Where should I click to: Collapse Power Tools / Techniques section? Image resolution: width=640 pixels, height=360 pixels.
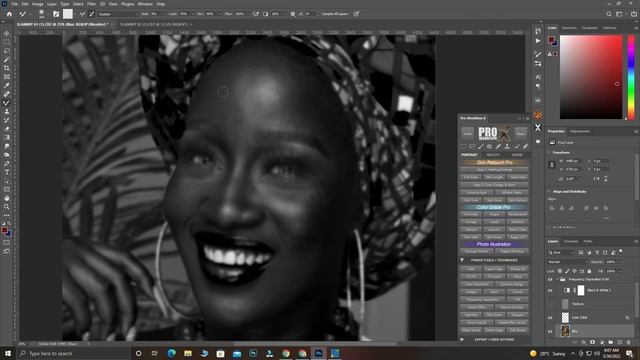462,260
